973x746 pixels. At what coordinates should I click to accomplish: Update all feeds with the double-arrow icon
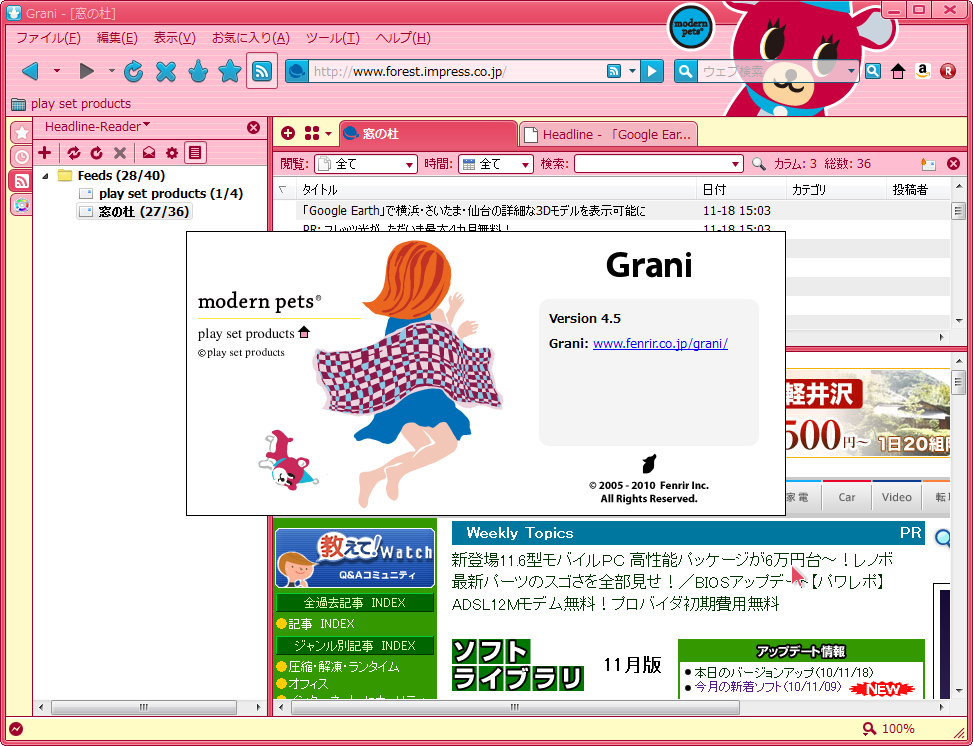point(74,152)
